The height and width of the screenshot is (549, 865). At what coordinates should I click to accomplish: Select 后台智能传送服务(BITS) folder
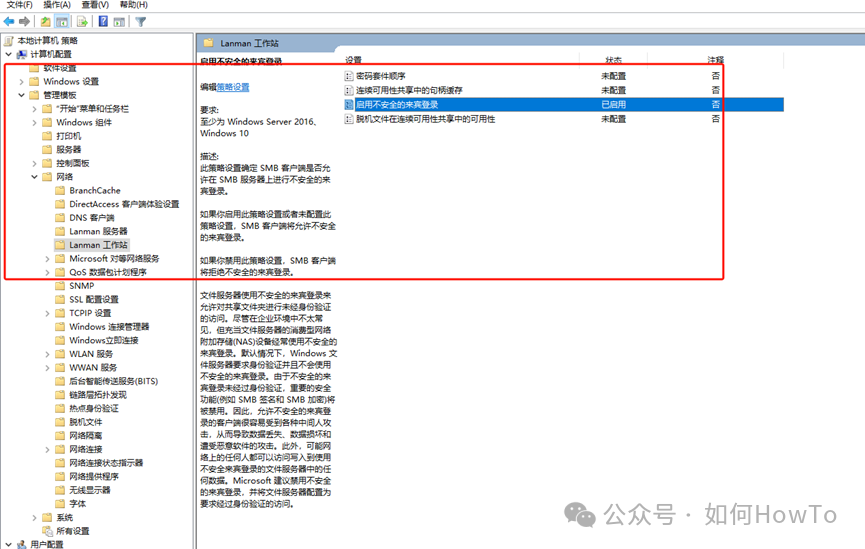click(x=114, y=381)
